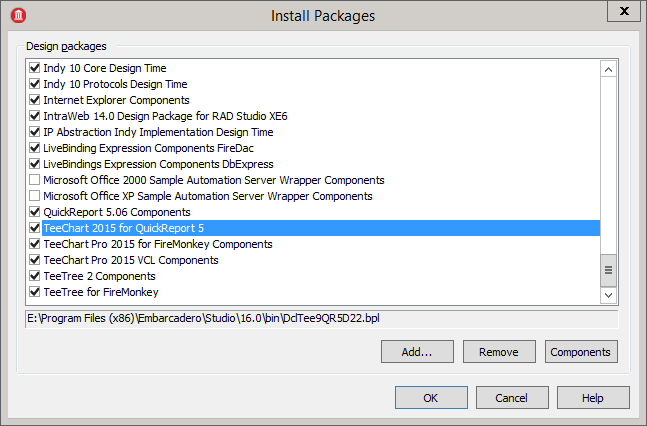Uncheck TeeTree 2 Components
This screenshot has width=647, height=426.
(x=35, y=276)
